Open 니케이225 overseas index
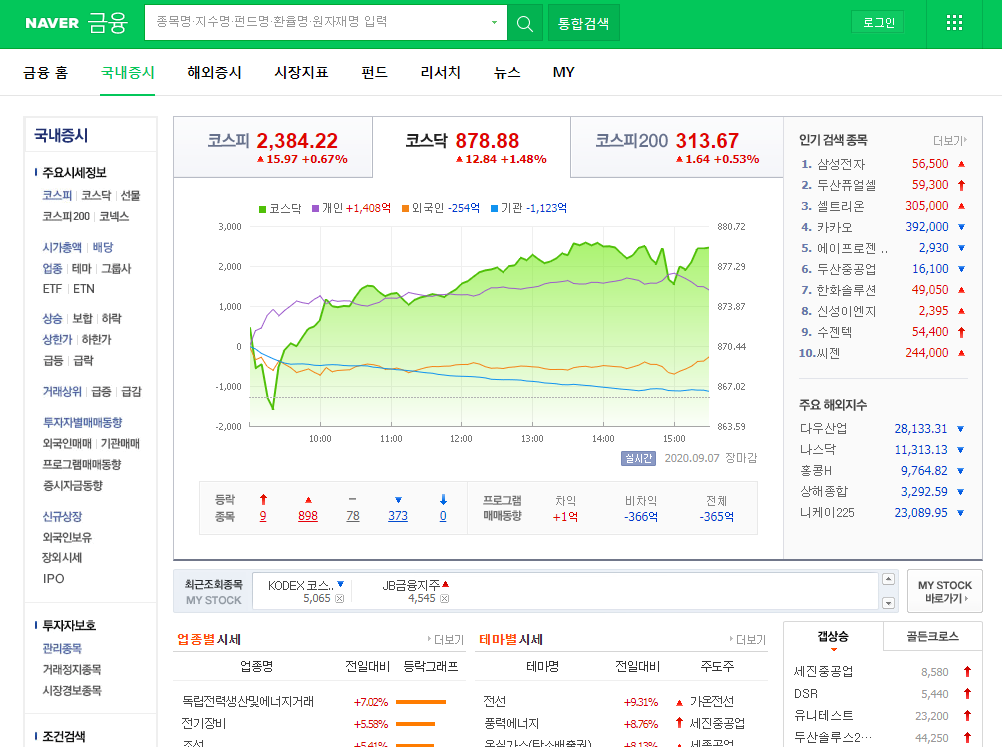This screenshot has width=1002, height=747. coord(827,512)
